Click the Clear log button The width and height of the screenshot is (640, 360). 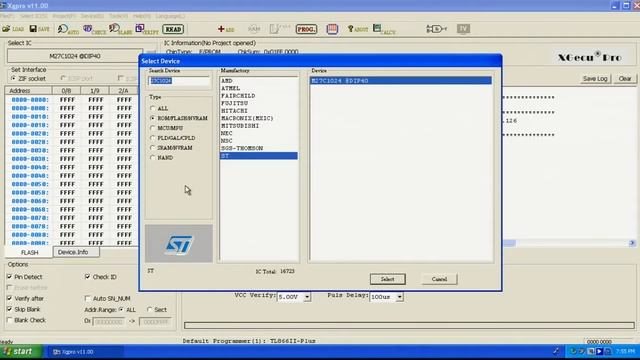pos(624,78)
